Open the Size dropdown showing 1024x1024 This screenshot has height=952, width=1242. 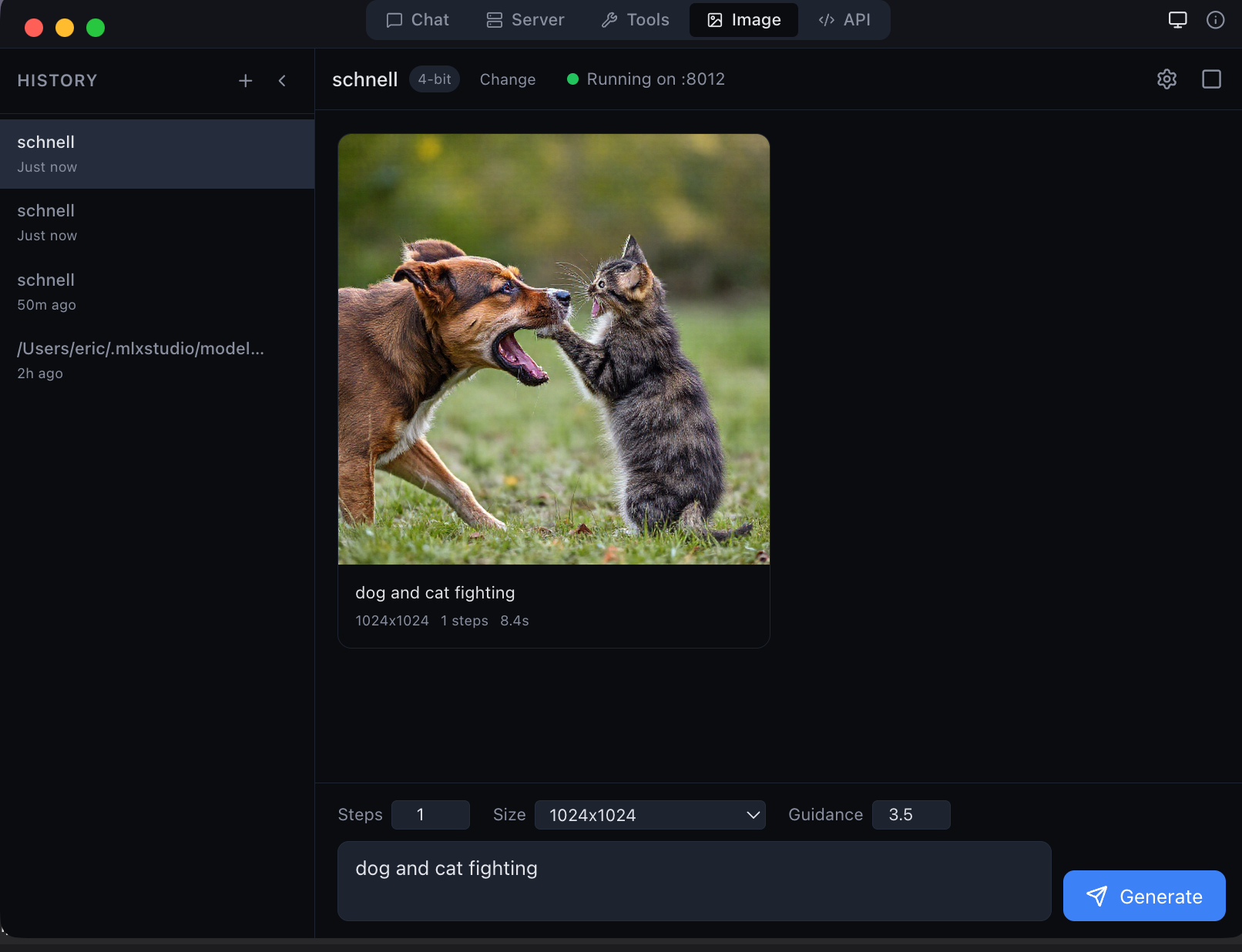coord(650,815)
